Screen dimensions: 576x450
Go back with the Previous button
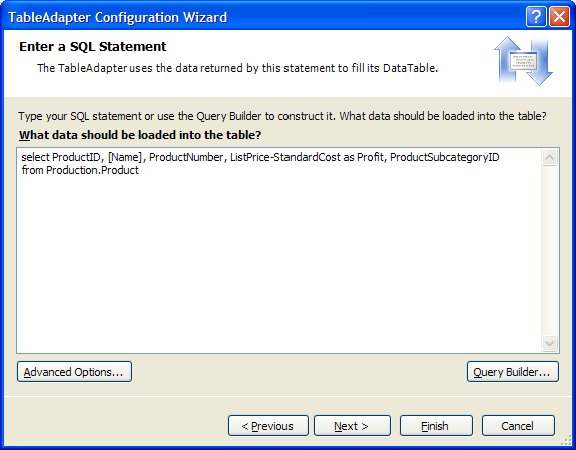tap(268, 426)
